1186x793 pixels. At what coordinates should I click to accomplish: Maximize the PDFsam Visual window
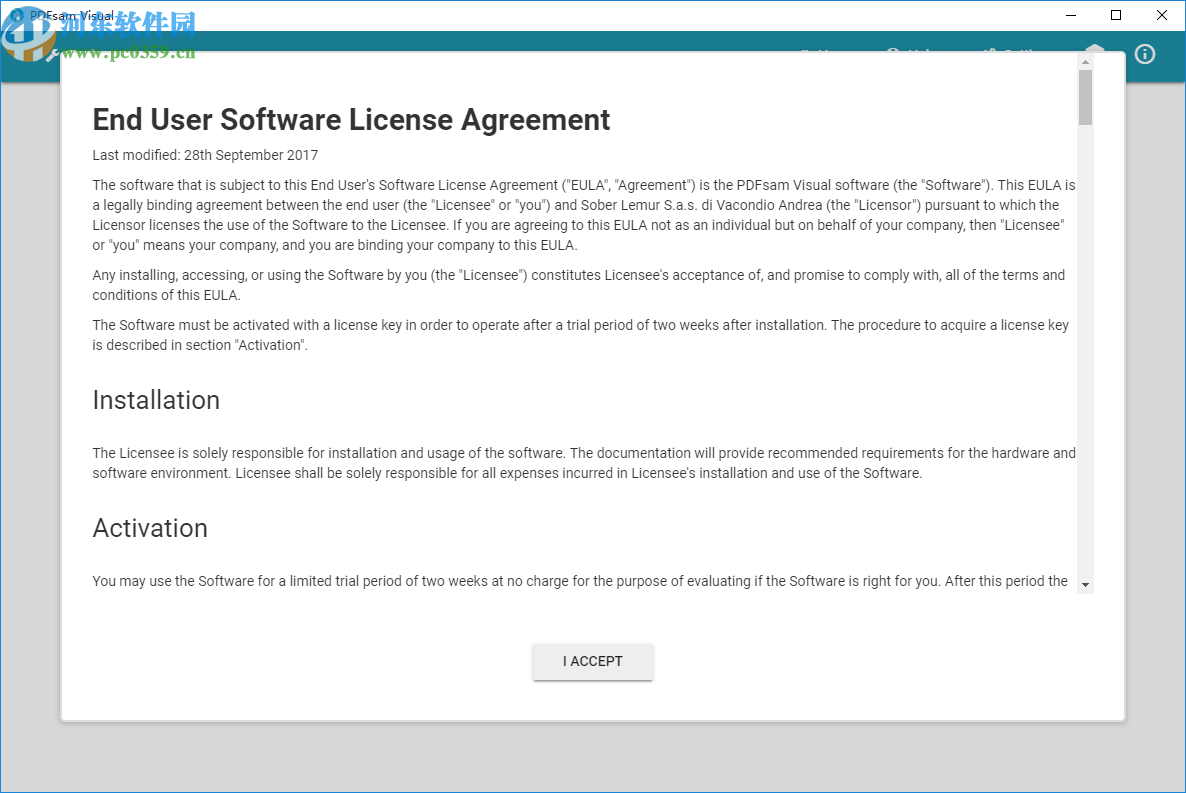click(x=1116, y=15)
